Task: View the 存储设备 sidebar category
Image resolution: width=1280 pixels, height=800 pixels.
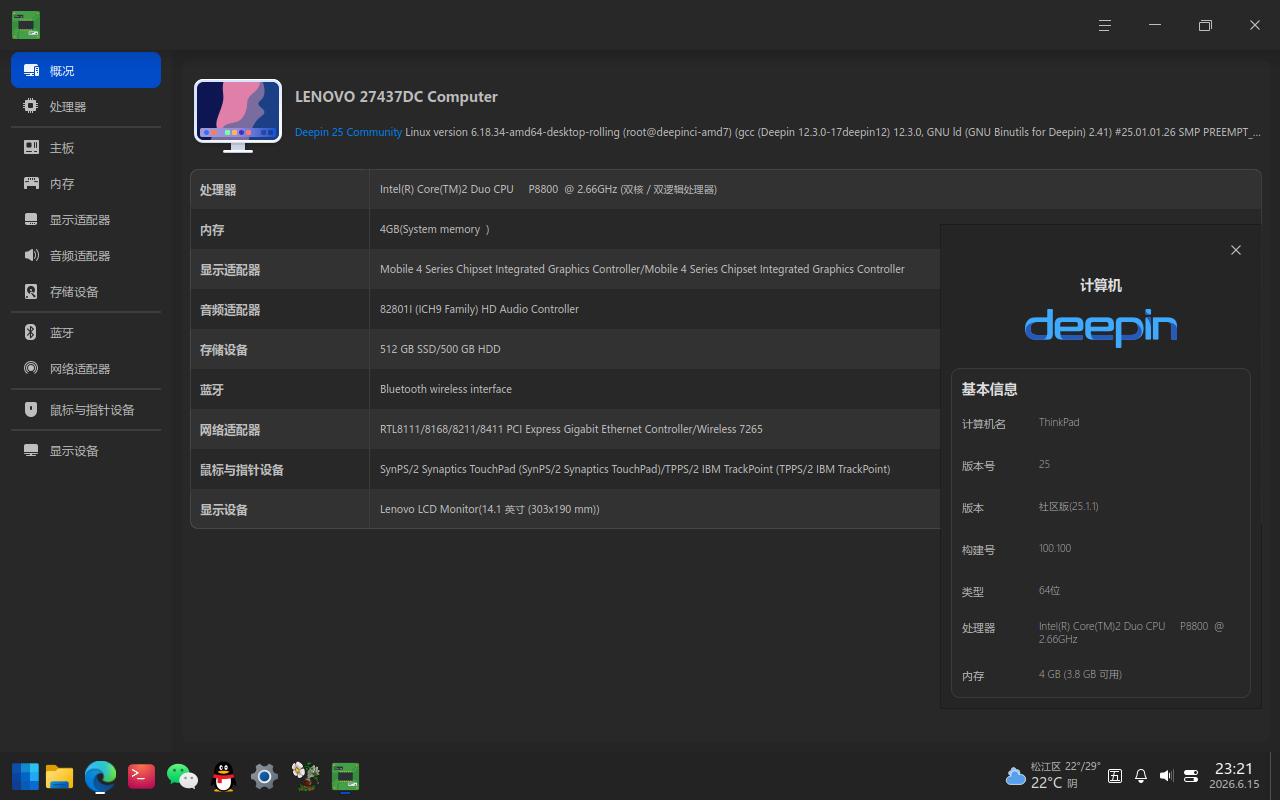Action: (86, 291)
